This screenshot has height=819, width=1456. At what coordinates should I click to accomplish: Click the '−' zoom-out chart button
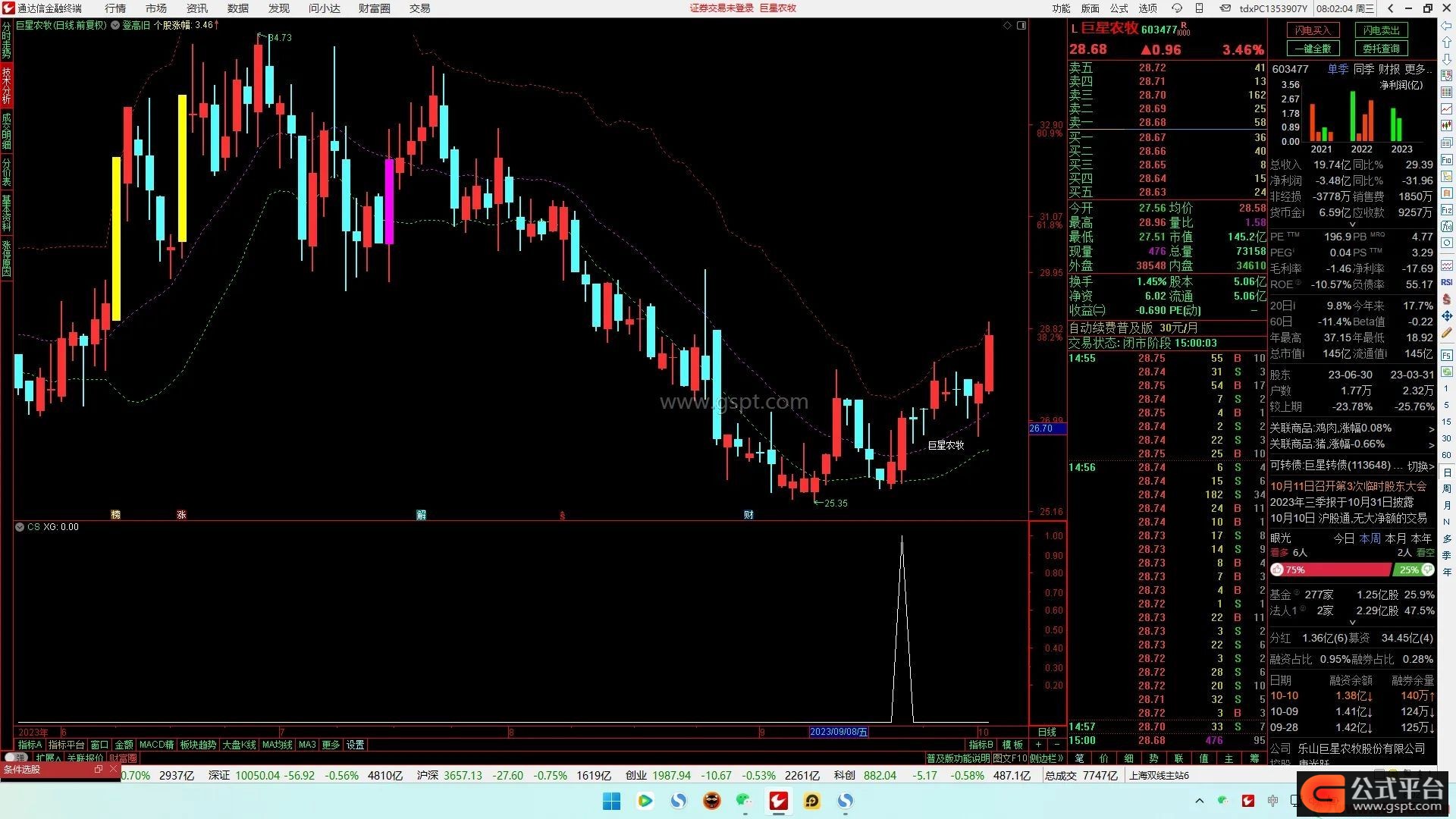pos(1056,745)
